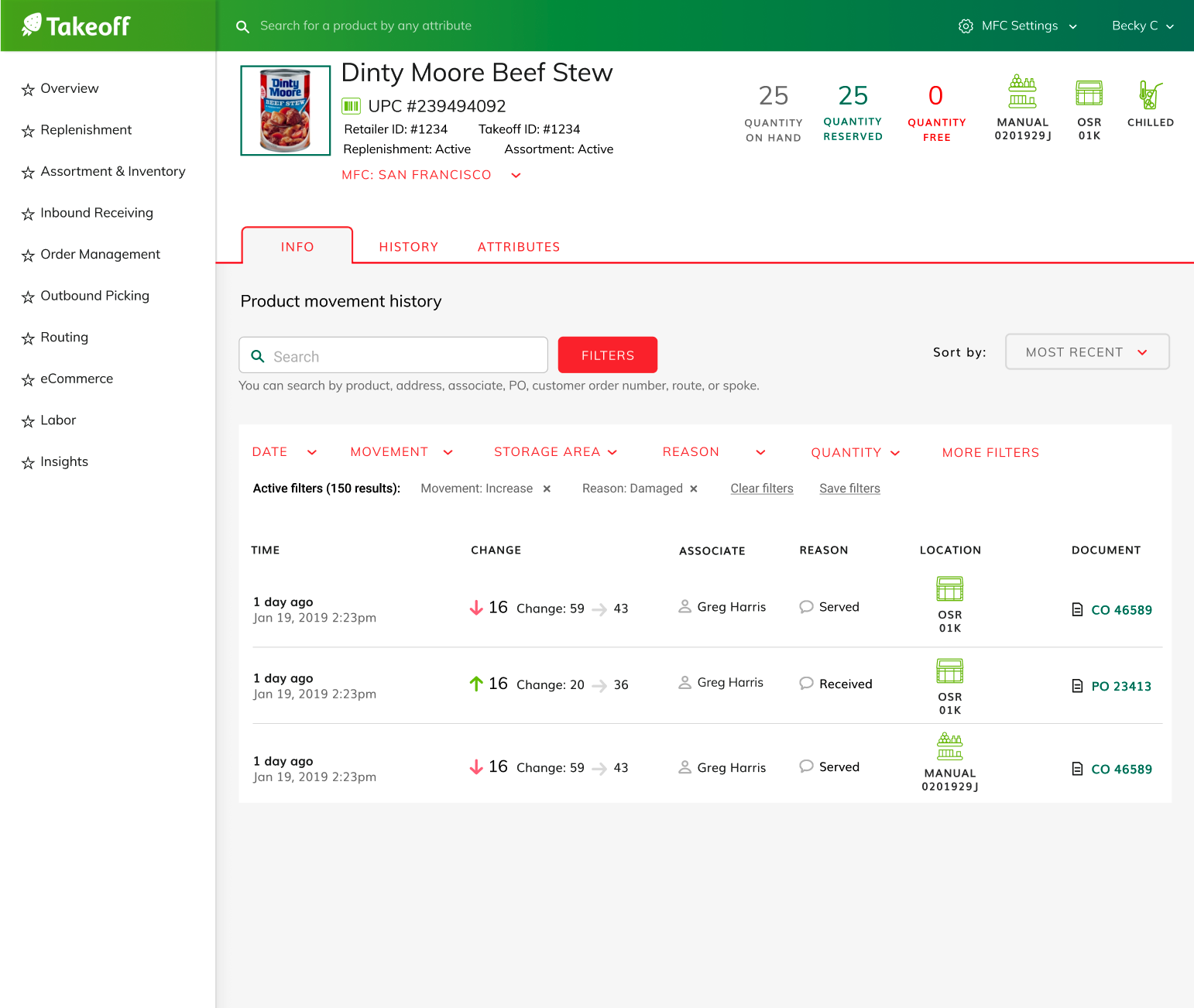The image size is (1194, 1008).
Task: Click the star icon beside eCommerce
Action: pyautogui.click(x=28, y=379)
